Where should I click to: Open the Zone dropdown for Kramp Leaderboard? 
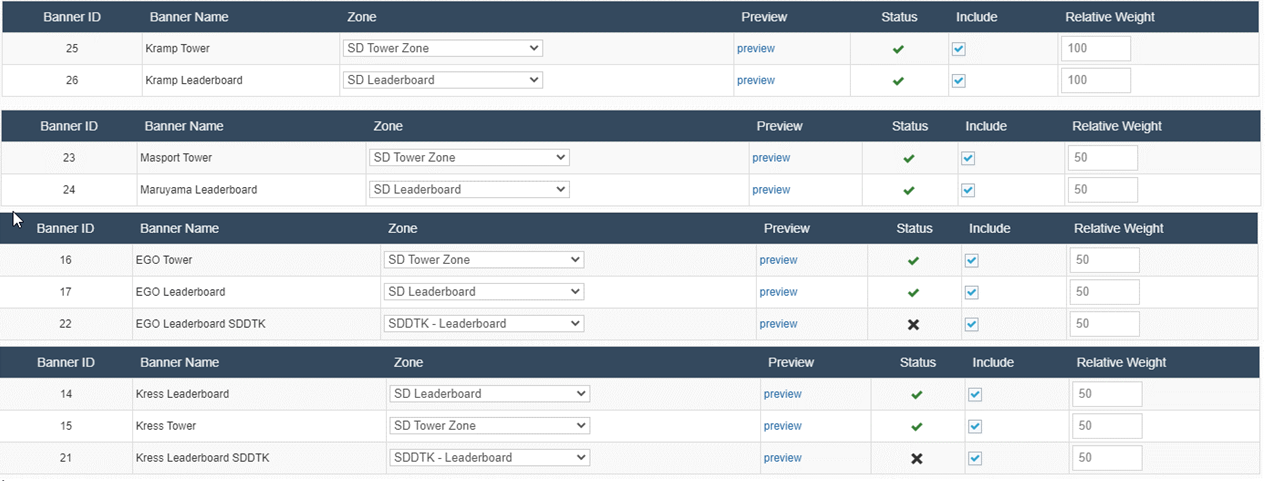[442, 80]
